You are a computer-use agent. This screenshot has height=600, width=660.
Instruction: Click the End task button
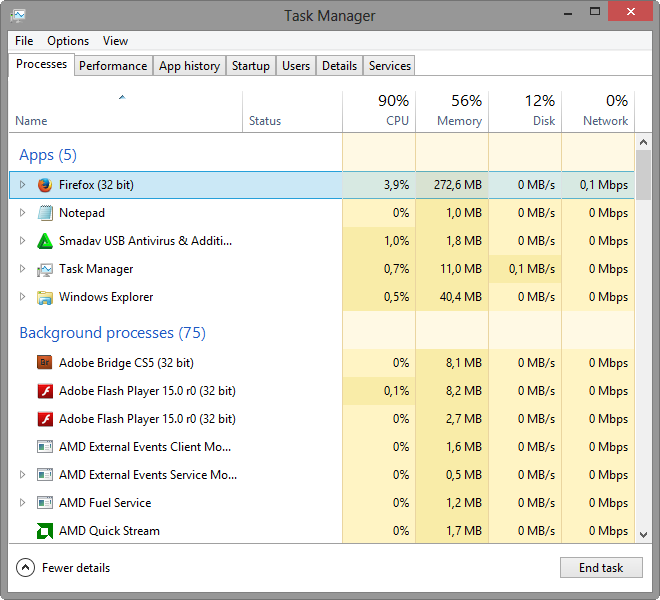[601, 568]
